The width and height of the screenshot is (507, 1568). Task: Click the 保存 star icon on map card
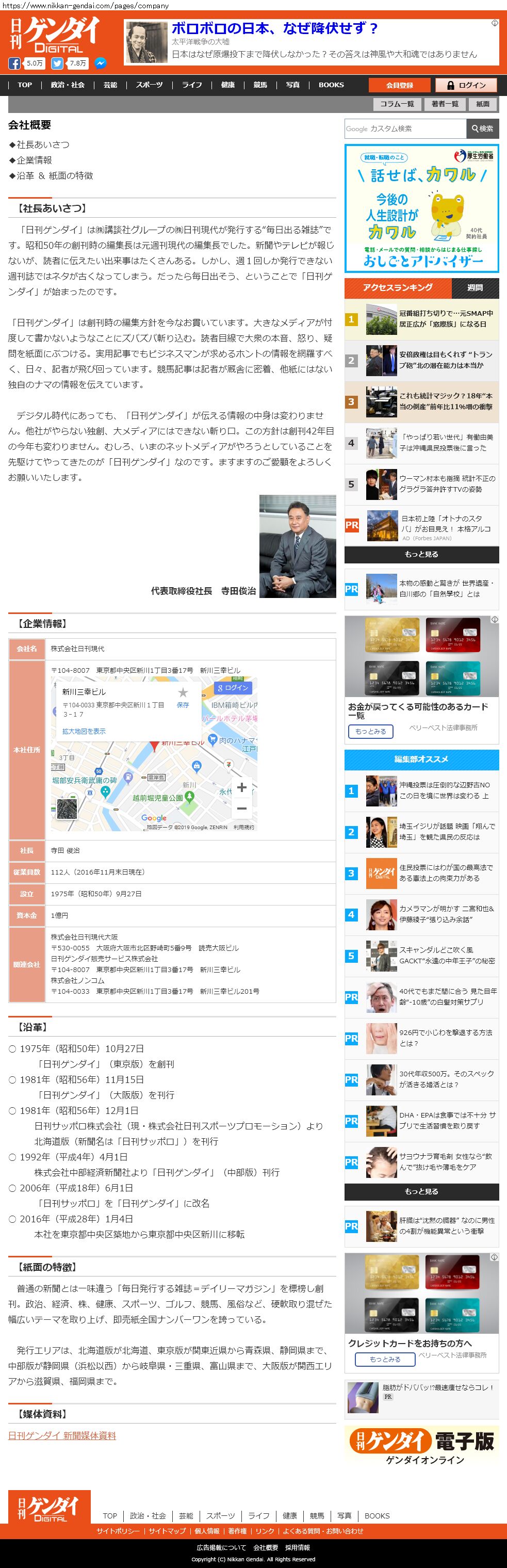point(183,693)
